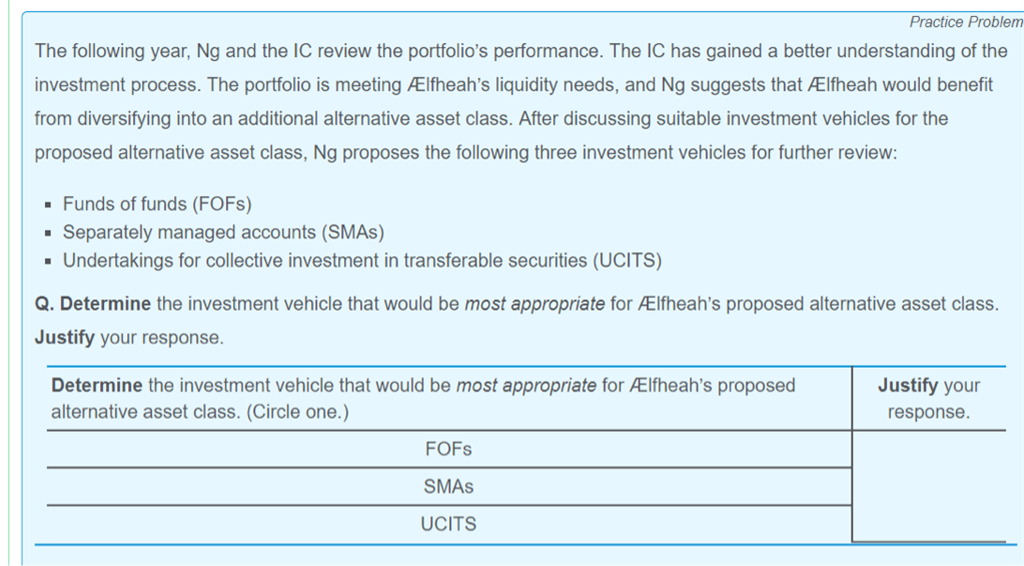Image resolution: width=1024 pixels, height=566 pixels.
Task: Circle the SMAs option in the table
Action: [x=448, y=487]
